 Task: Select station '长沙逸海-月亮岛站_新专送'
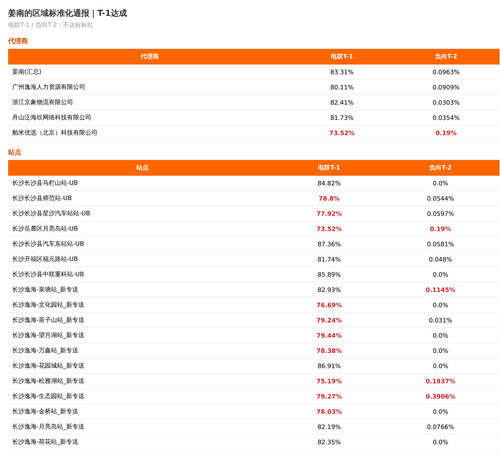coord(48,426)
